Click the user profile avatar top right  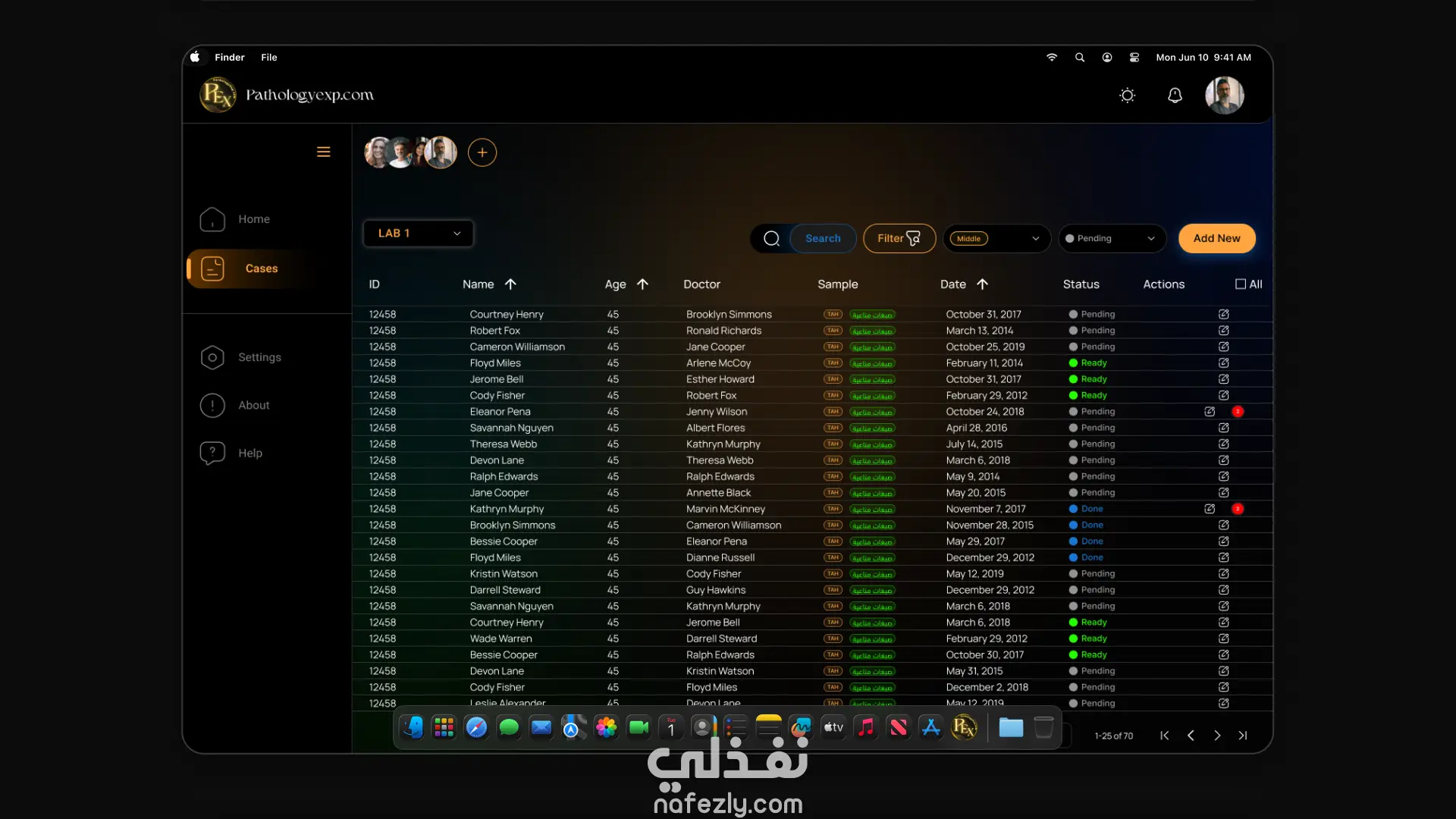pos(1224,96)
